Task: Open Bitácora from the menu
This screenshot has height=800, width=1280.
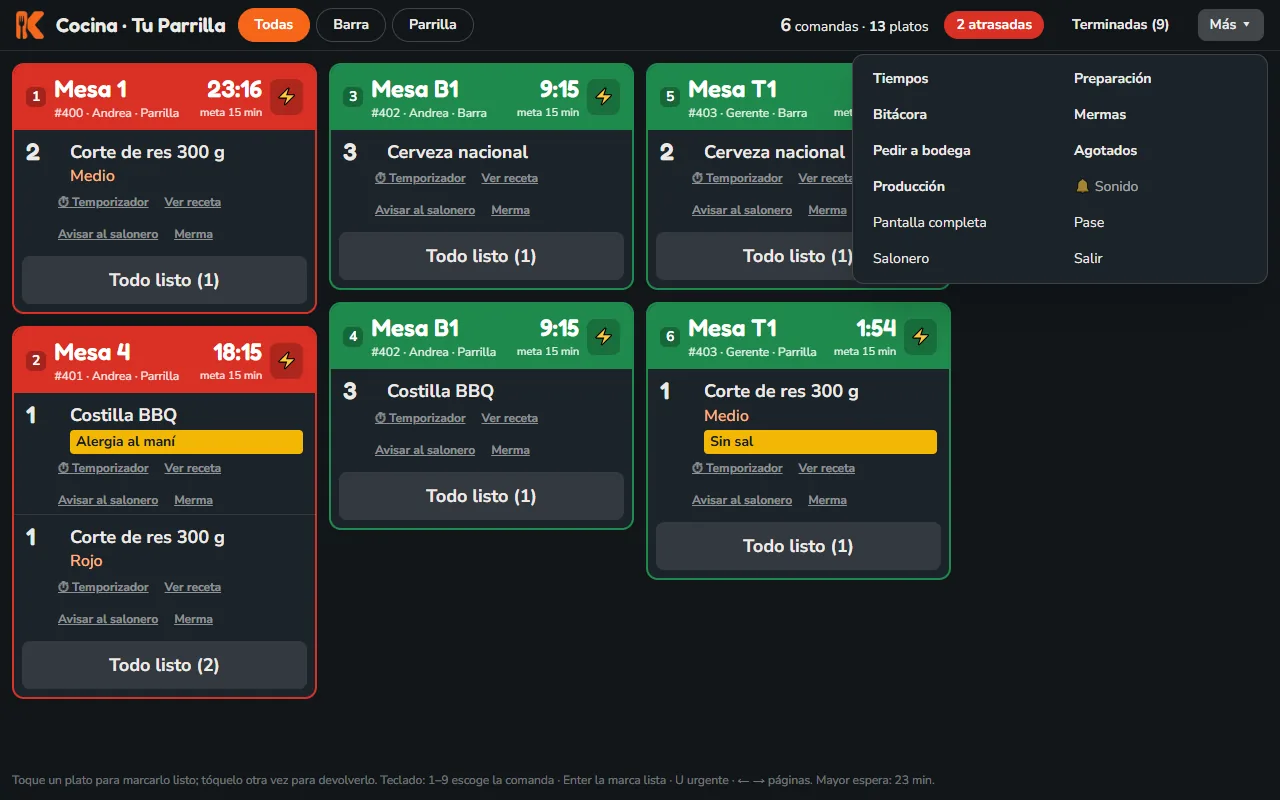Action: (x=900, y=114)
